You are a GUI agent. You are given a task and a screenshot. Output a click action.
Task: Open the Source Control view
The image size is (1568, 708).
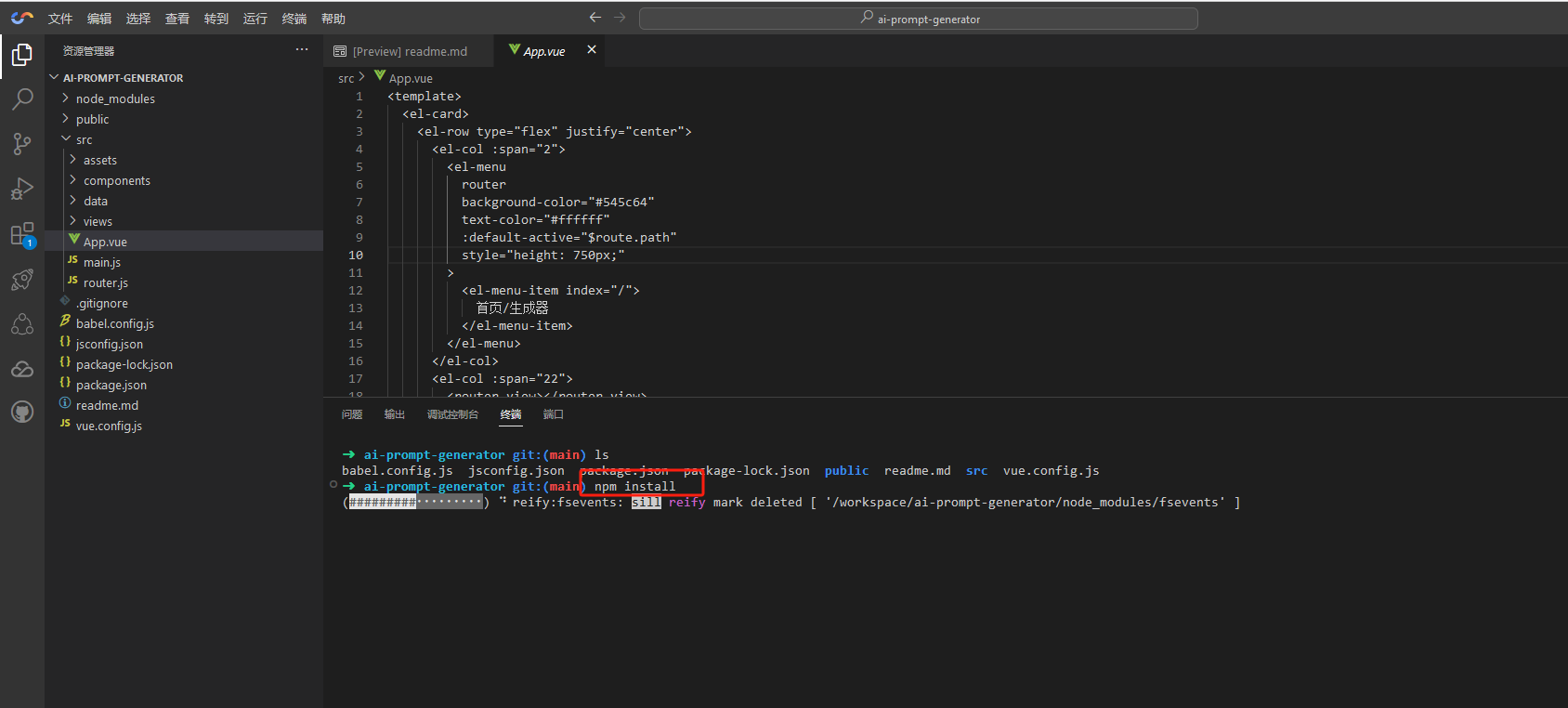pyautogui.click(x=22, y=143)
